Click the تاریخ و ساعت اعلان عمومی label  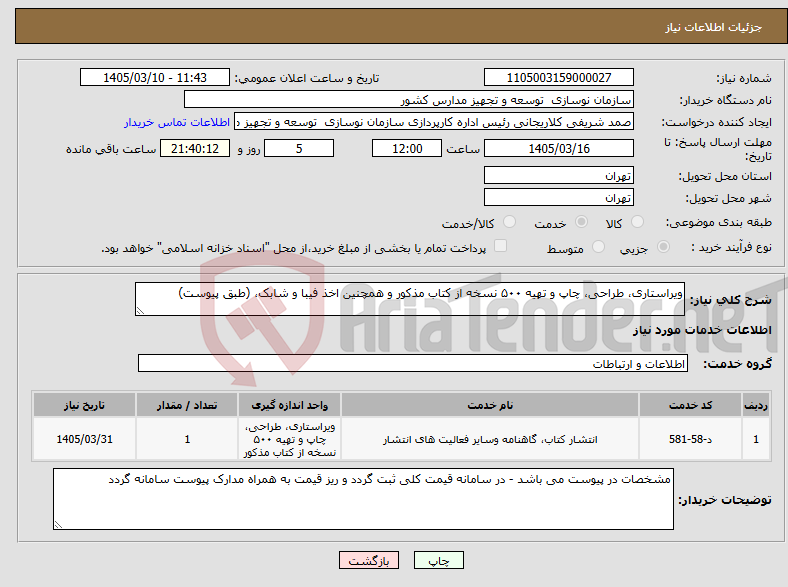[307, 78]
